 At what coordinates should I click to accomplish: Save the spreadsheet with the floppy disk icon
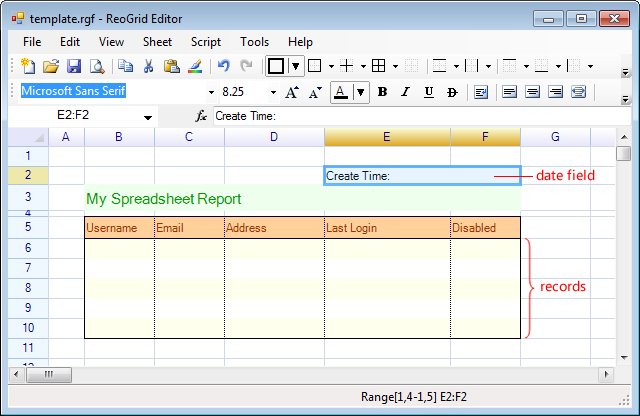click(74, 67)
